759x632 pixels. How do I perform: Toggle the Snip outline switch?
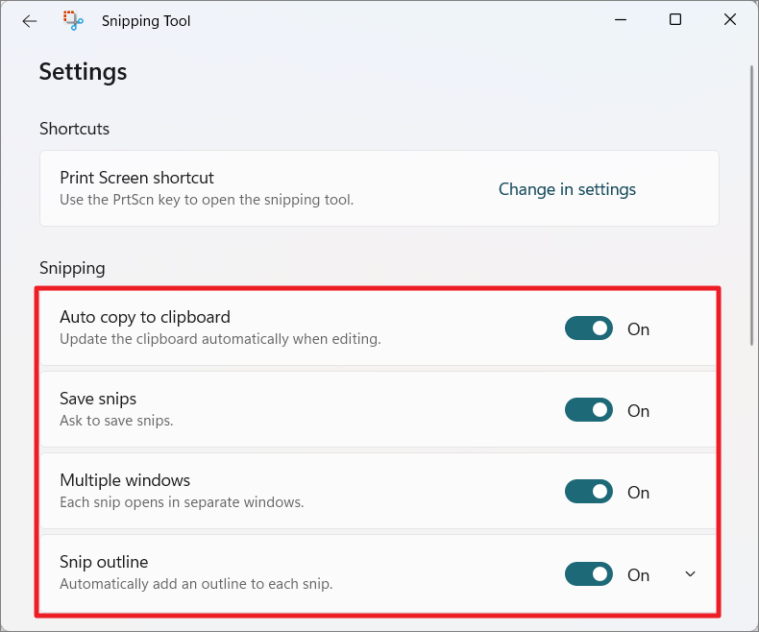[589, 574]
